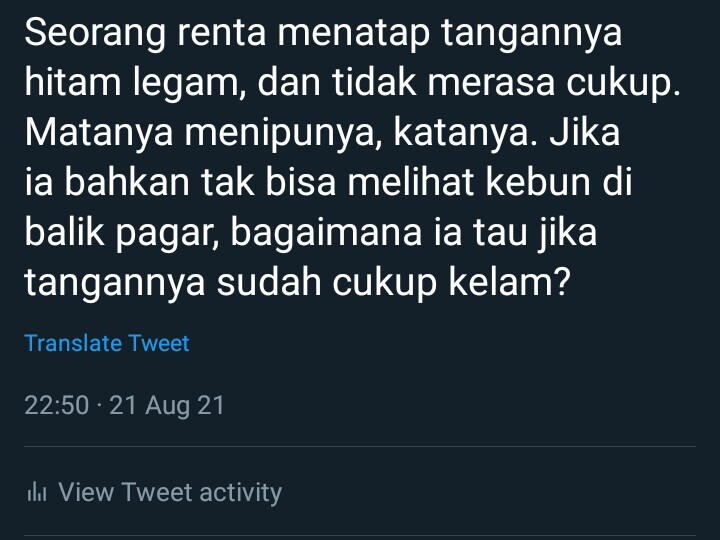Click the last line 'tangannya sudah cukup kelam?'

click(x=298, y=283)
